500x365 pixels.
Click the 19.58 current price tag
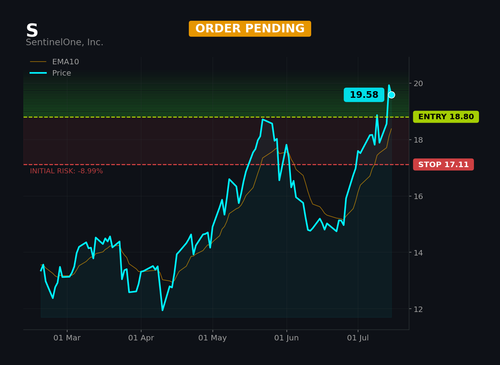[x=364, y=95]
